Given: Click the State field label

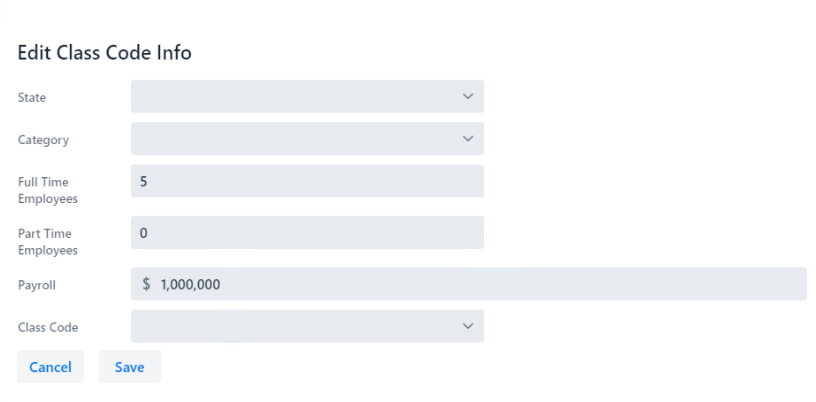Looking at the screenshot, I should (x=32, y=98).
